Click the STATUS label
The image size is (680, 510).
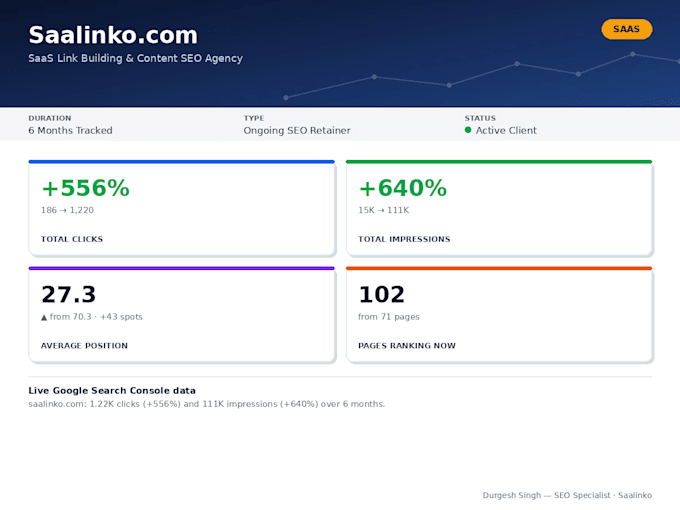click(480, 118)
